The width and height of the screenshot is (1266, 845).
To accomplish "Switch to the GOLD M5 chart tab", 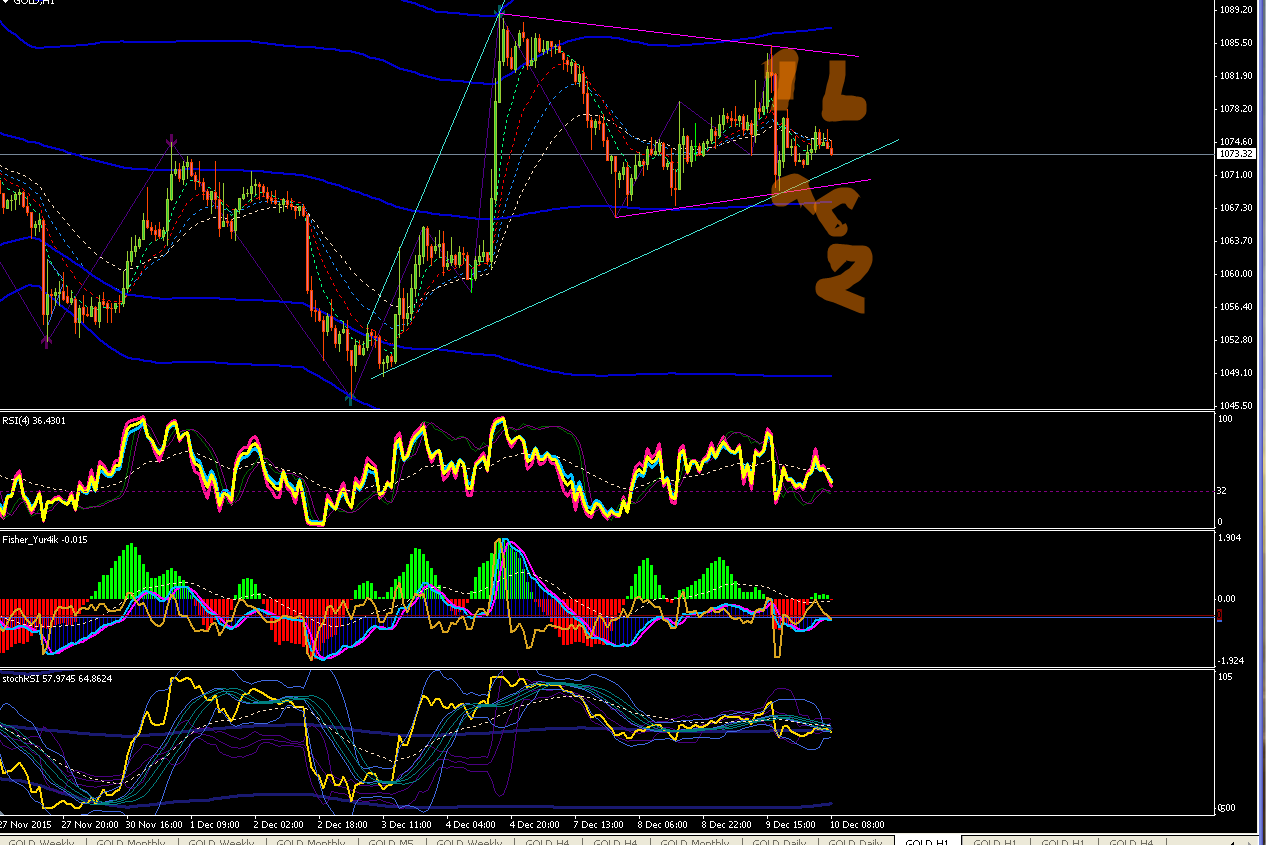I will coord(391,842).
